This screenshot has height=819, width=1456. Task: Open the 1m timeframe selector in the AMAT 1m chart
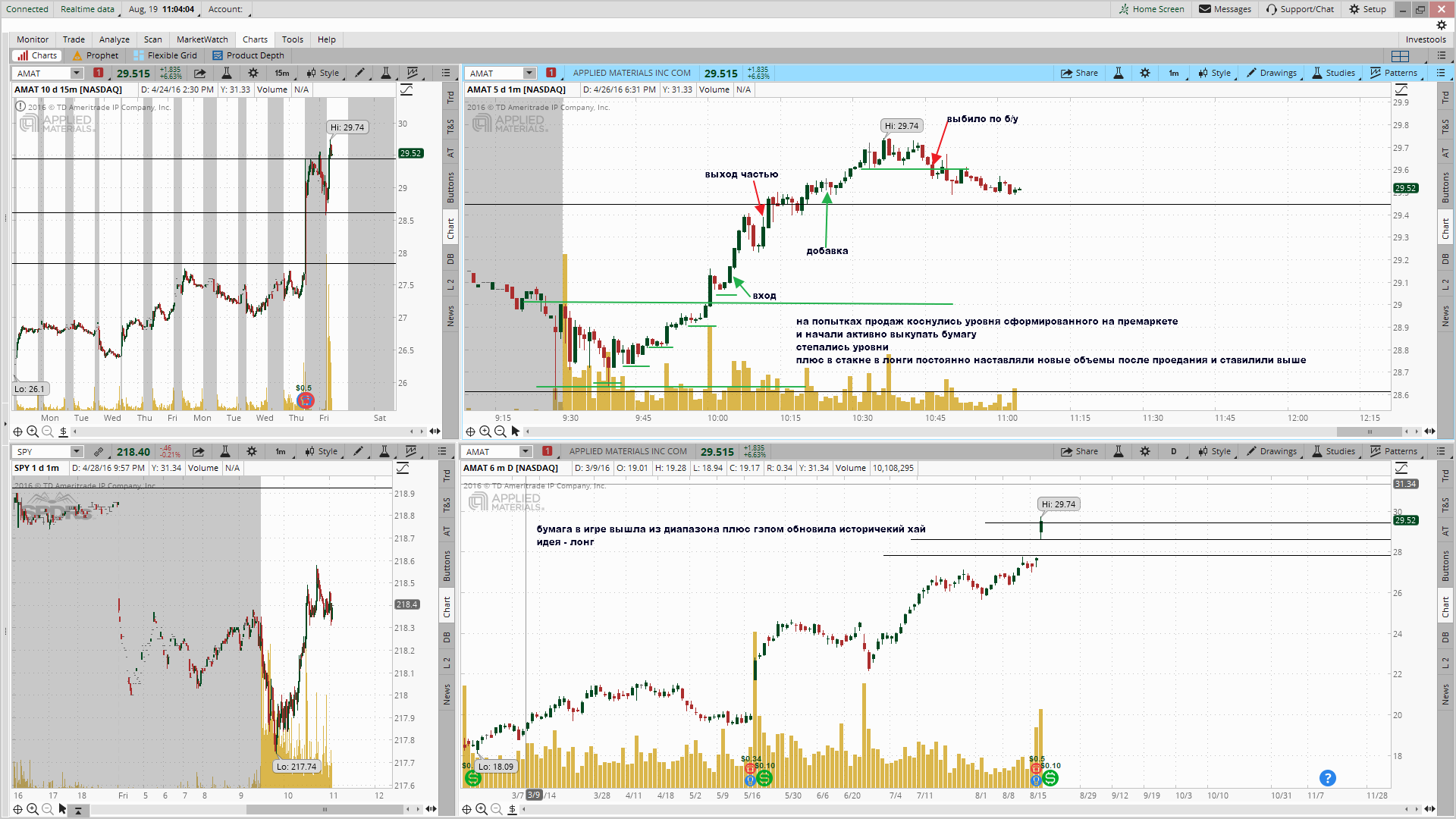coord(1174,73)
